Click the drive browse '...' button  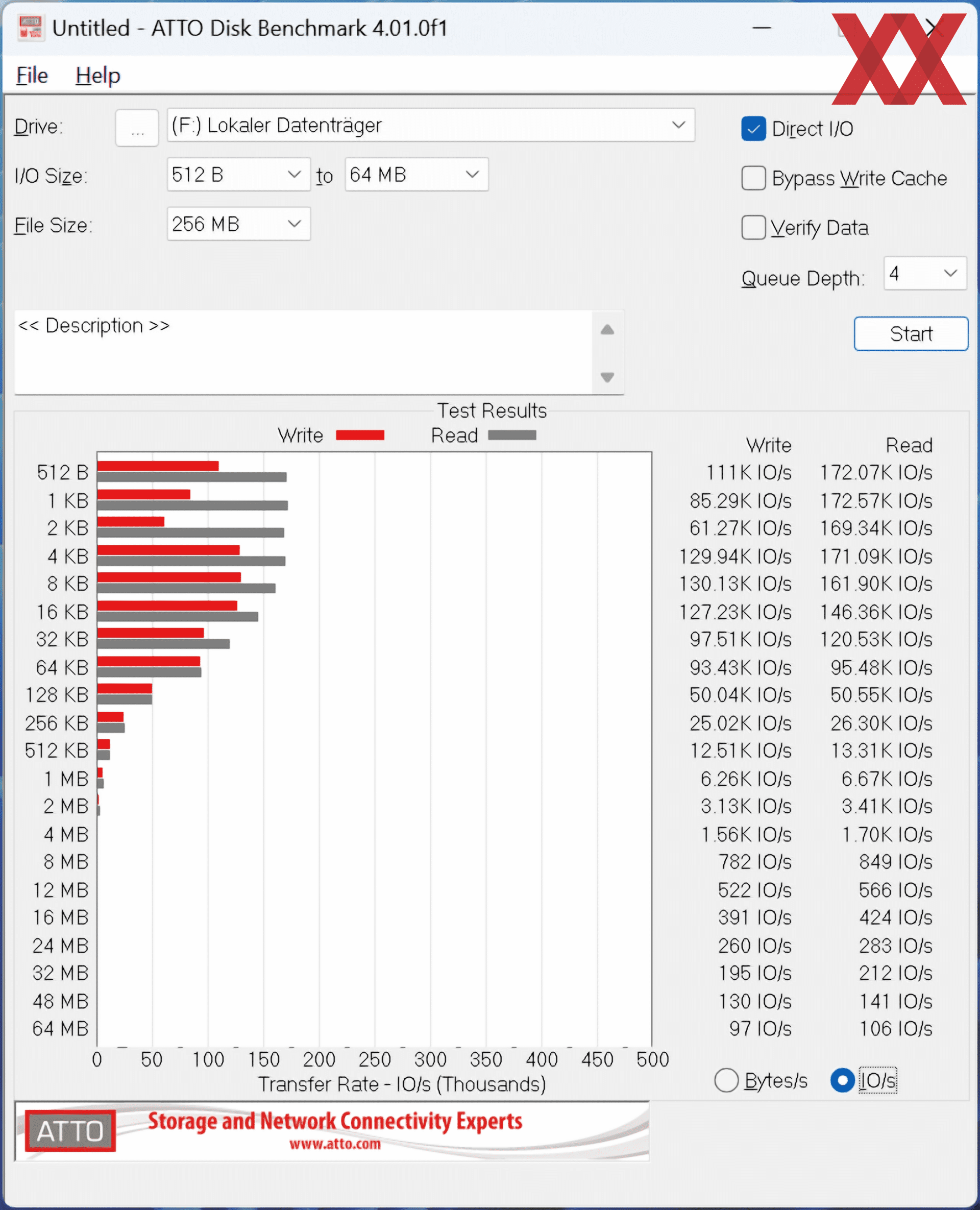(x=137, y=128)
